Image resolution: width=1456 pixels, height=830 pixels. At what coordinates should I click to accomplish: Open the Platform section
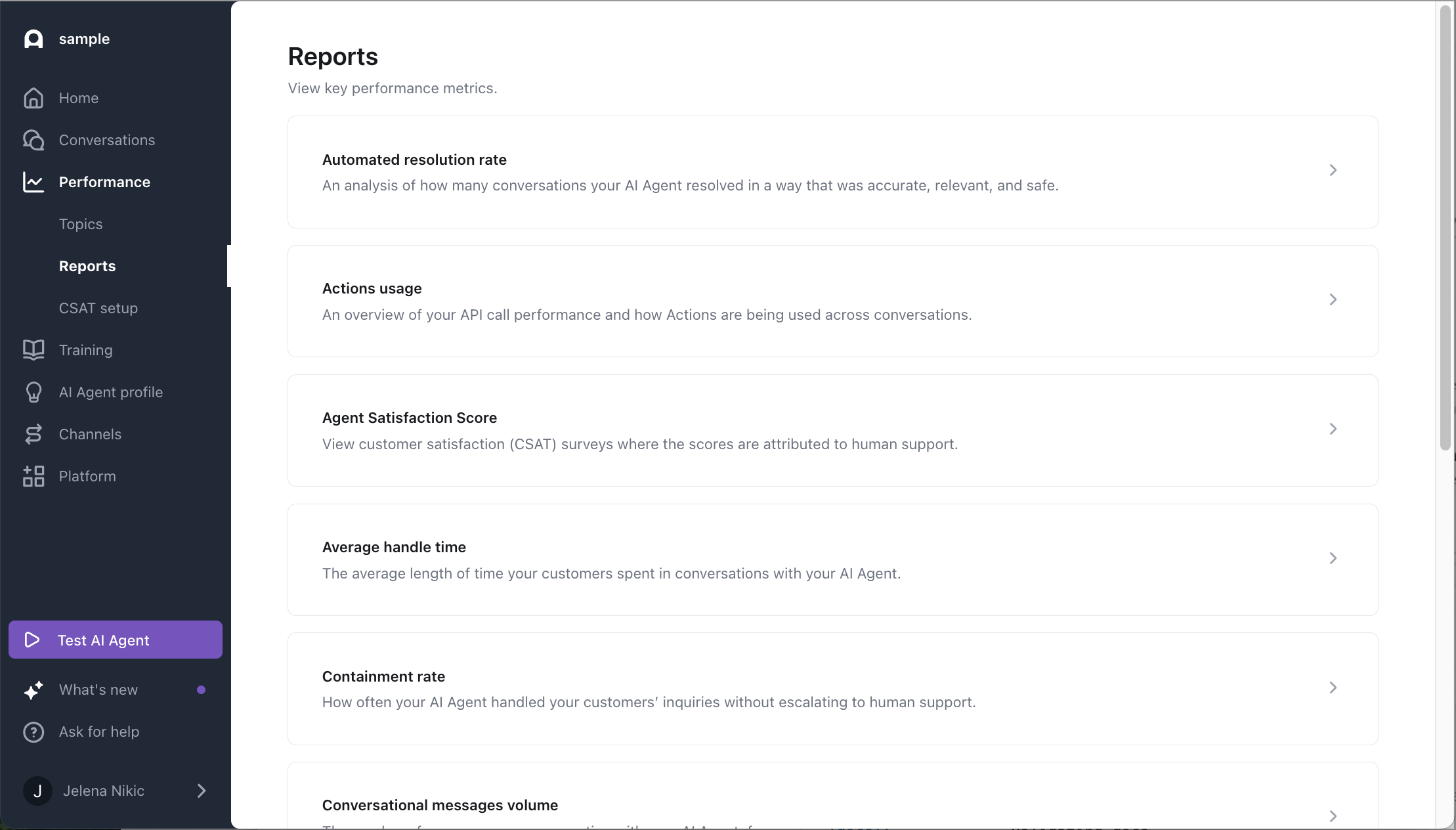click(87, 476)
